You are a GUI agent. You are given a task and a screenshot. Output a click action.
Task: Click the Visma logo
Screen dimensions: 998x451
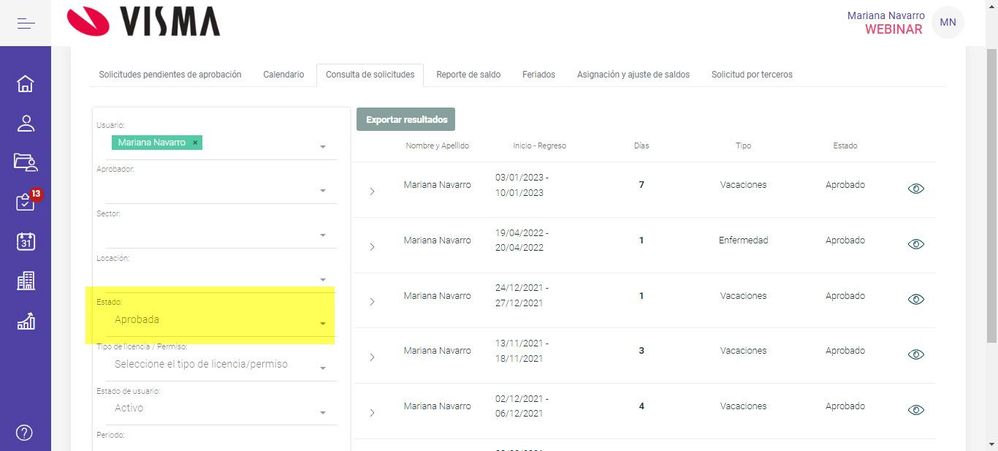coord(143,22)
